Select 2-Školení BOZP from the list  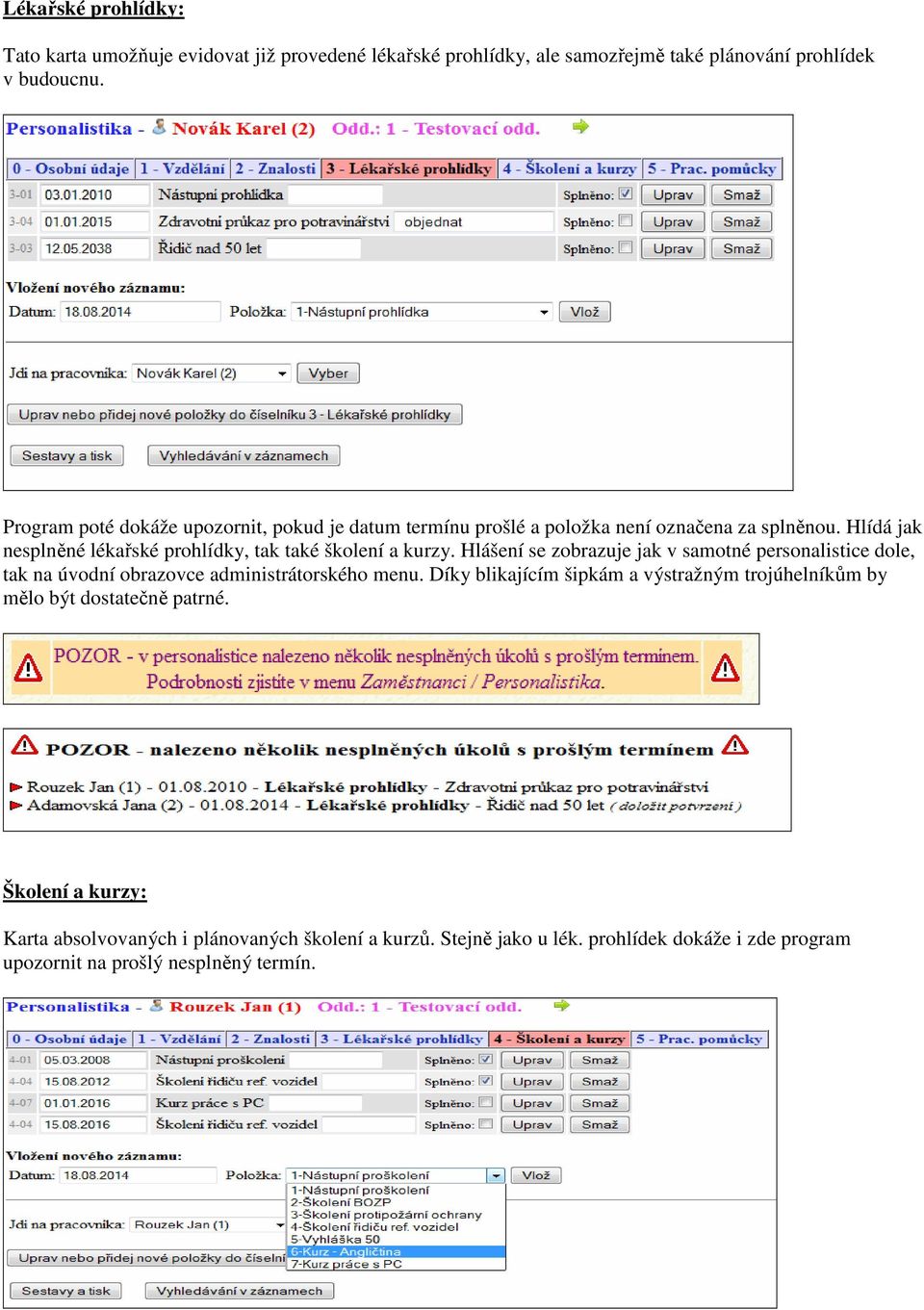click(x=397, y=1202)
